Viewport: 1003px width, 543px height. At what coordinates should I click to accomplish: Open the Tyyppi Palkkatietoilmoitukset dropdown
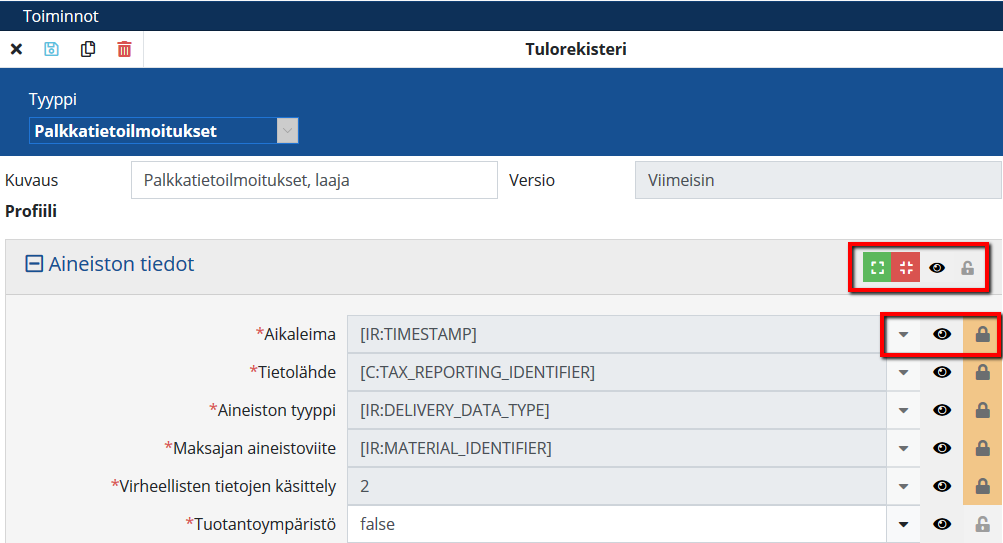287,131
